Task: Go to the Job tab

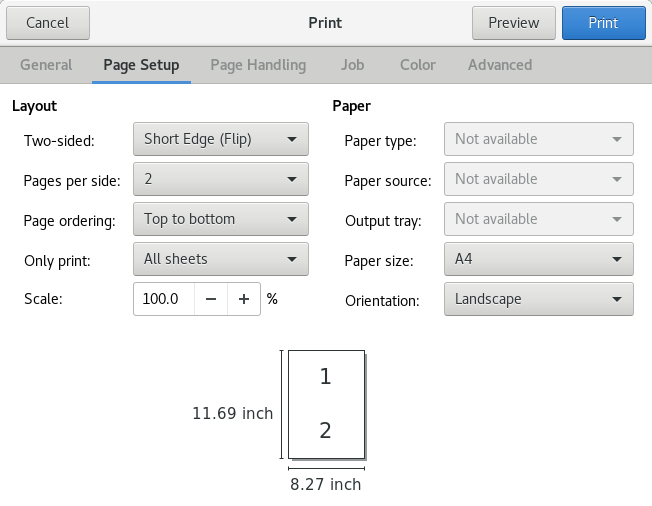Action: [x=352, y=65]
